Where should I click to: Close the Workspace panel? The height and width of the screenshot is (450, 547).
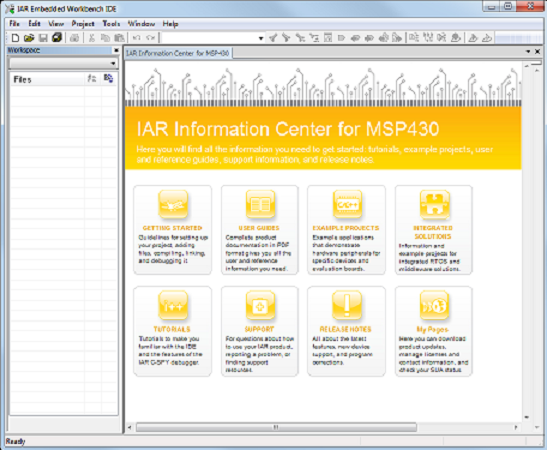pos(116,51)
